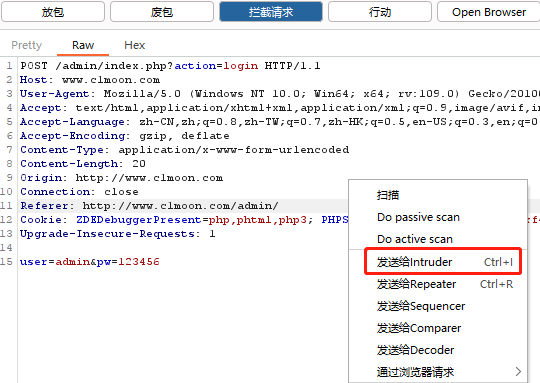The height and width of the screenshot is (383, 540).
Task: Switch to the Raw tab
Action: (83, 45)
